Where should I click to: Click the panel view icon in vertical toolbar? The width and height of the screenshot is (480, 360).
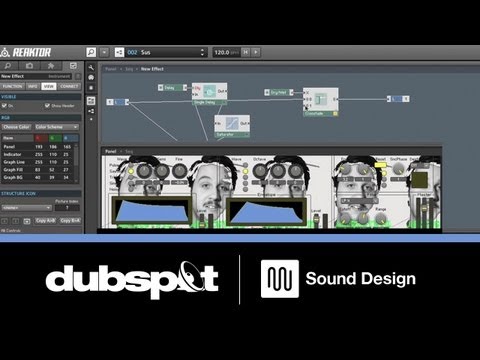[x=91, y=101]
